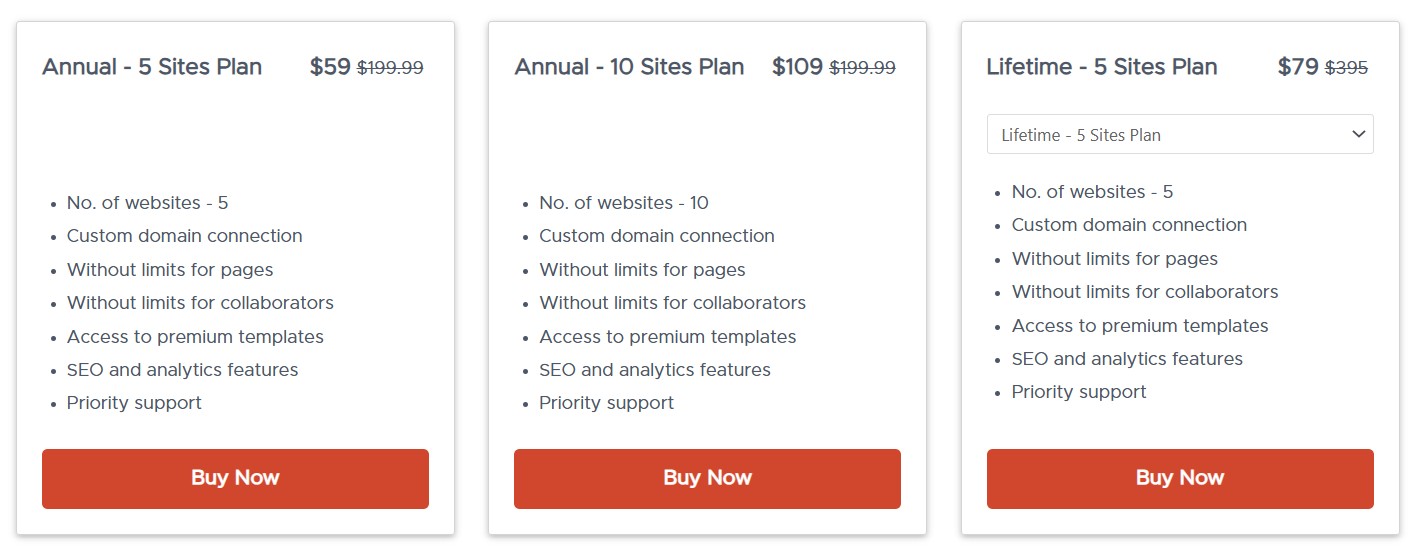
Task: Click "Access to premium templates" in Annual 5 Sites card
Action: click(x=195, y=337)
